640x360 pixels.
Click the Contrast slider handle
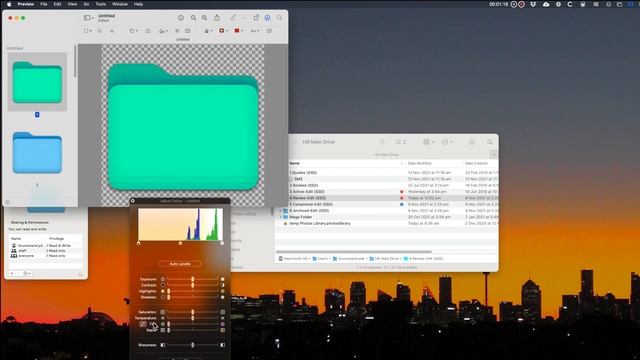(193, 285)
